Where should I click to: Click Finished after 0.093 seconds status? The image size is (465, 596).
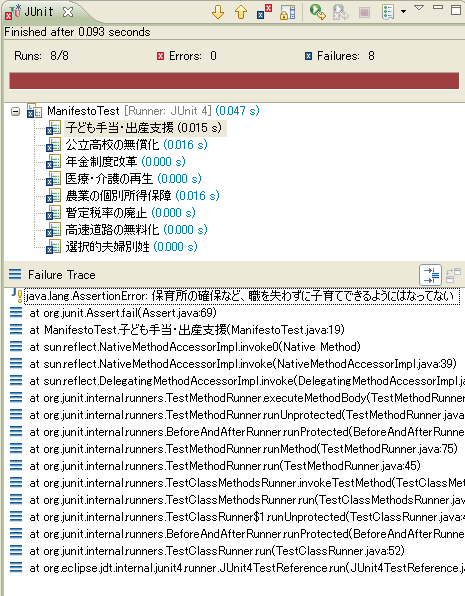point(77,32)
